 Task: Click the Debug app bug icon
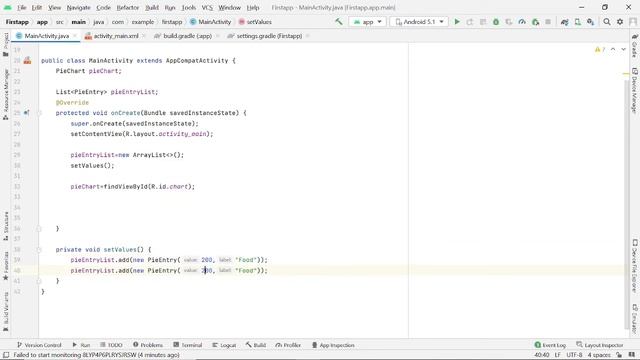(x=496, y=22)
